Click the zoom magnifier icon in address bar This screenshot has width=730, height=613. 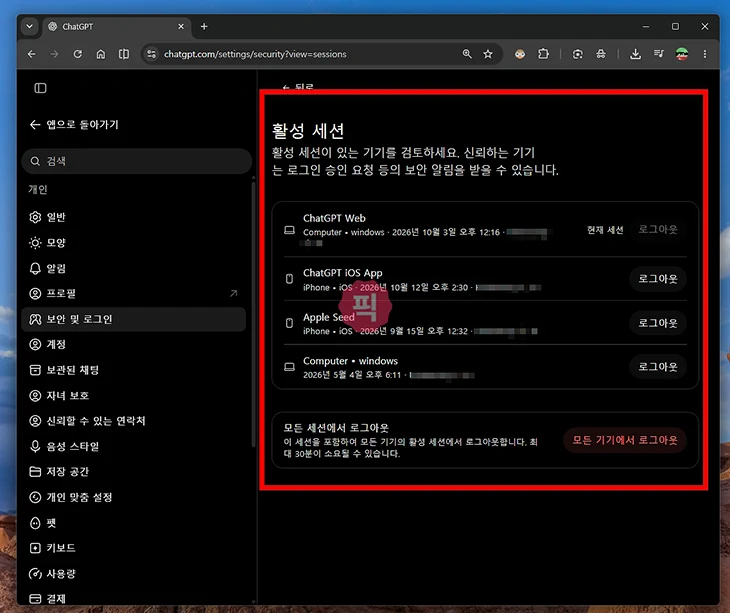coord(467,54)
